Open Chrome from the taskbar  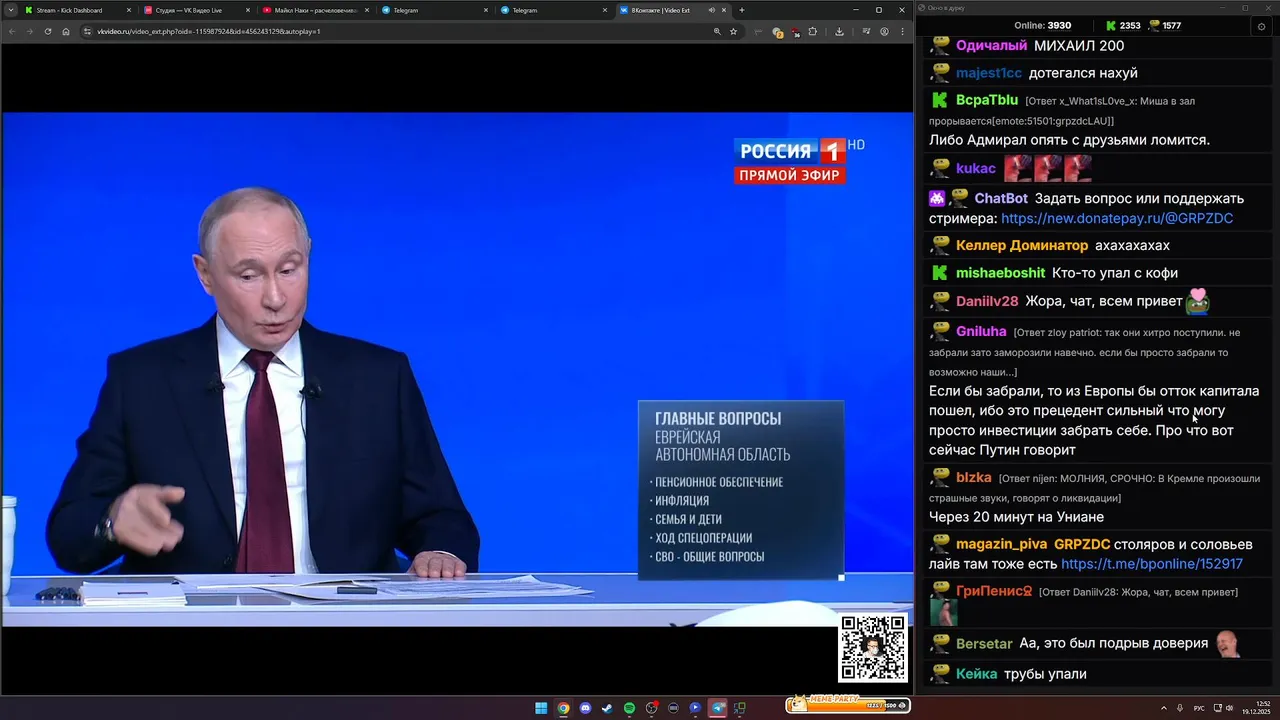563,708
